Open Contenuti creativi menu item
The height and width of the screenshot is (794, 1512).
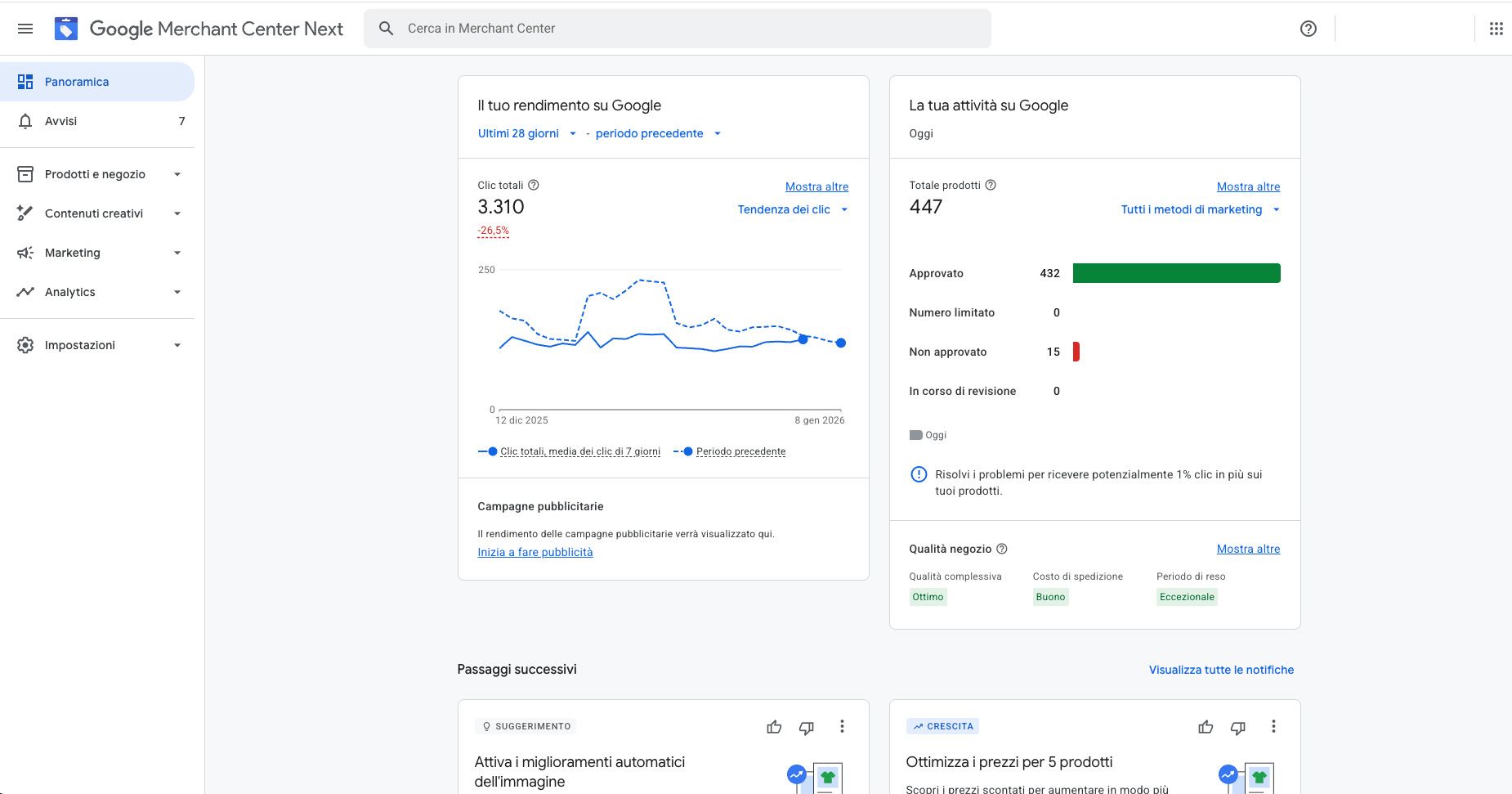click(97, 213)
